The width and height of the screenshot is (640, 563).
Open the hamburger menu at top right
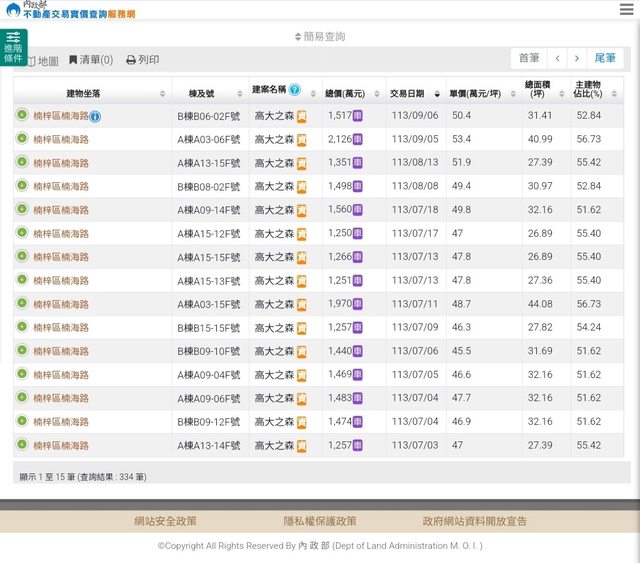tap(626, 9)
